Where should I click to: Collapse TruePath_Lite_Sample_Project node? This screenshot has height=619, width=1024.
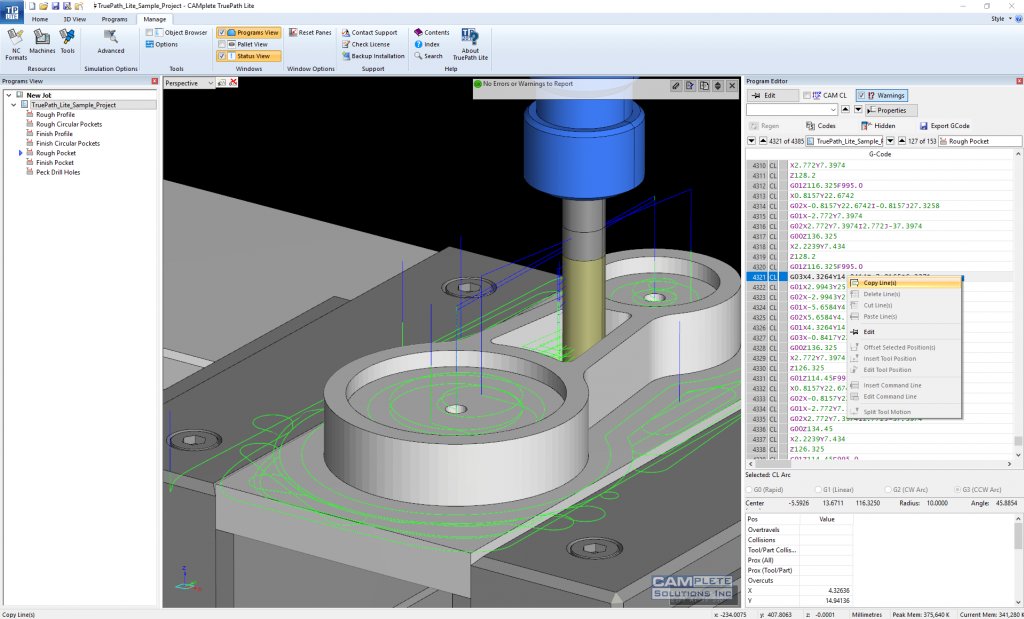tap(14, 104)
